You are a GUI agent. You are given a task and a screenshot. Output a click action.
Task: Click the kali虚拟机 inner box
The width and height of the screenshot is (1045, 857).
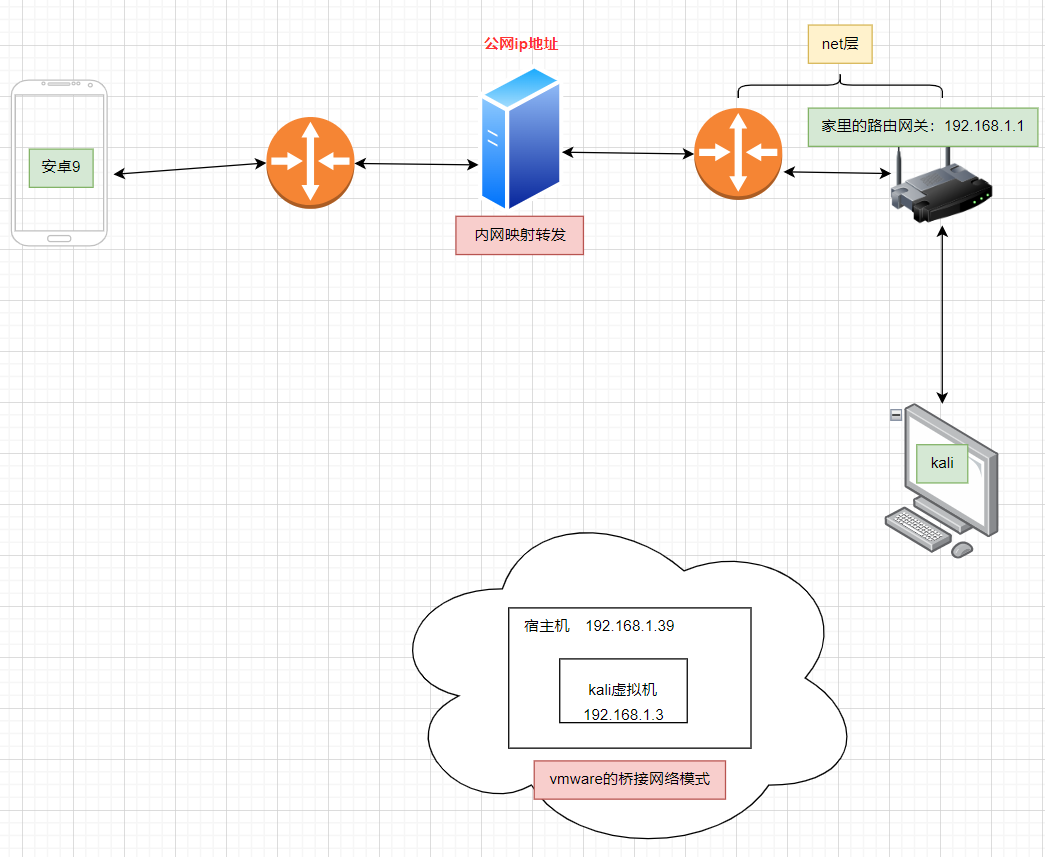(623, 690)
